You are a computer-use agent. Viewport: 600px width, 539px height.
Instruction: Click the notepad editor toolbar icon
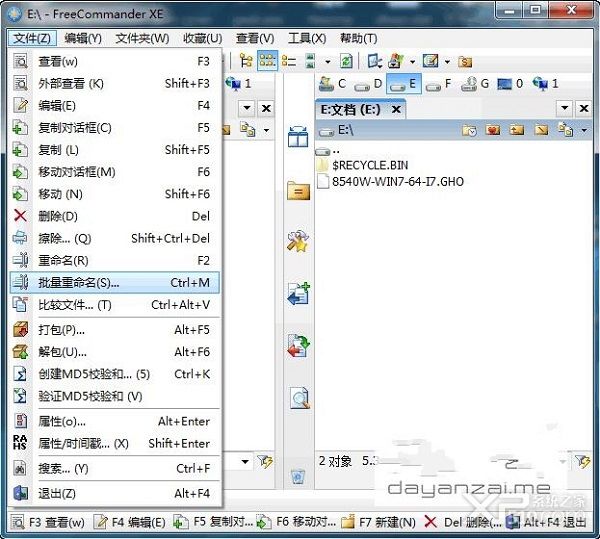431,61
